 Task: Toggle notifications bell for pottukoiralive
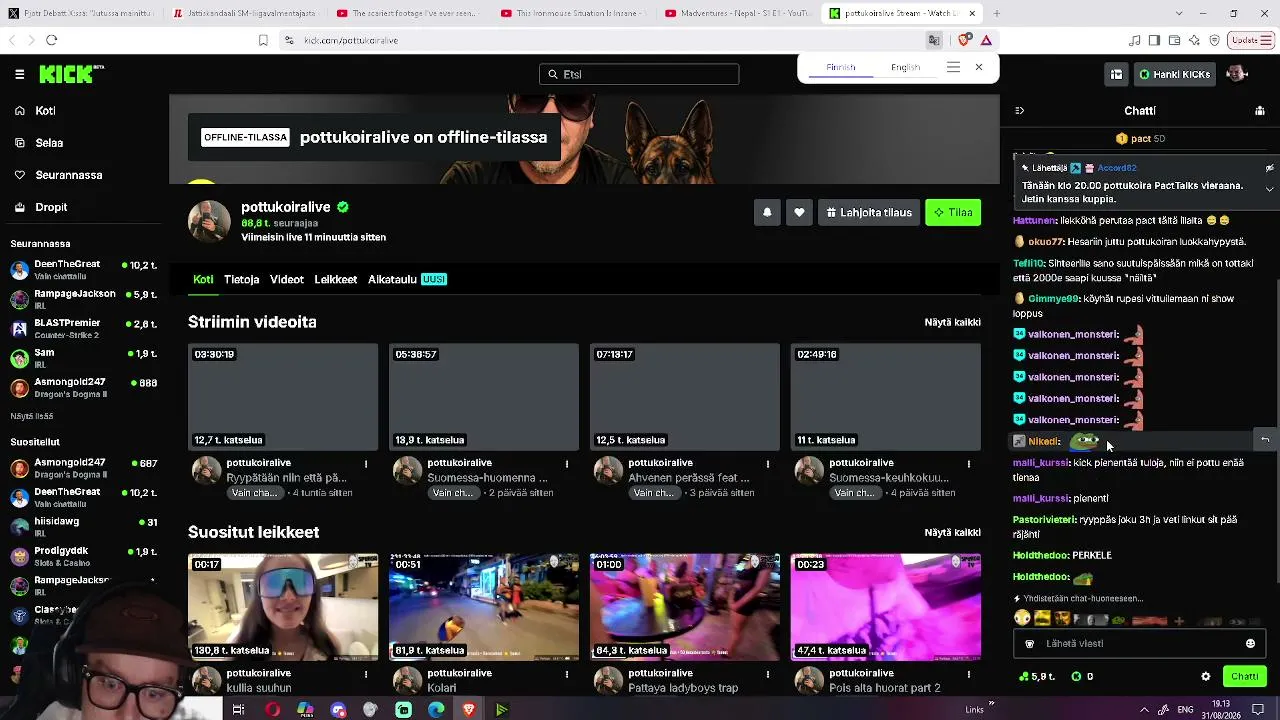coord(767,212)
